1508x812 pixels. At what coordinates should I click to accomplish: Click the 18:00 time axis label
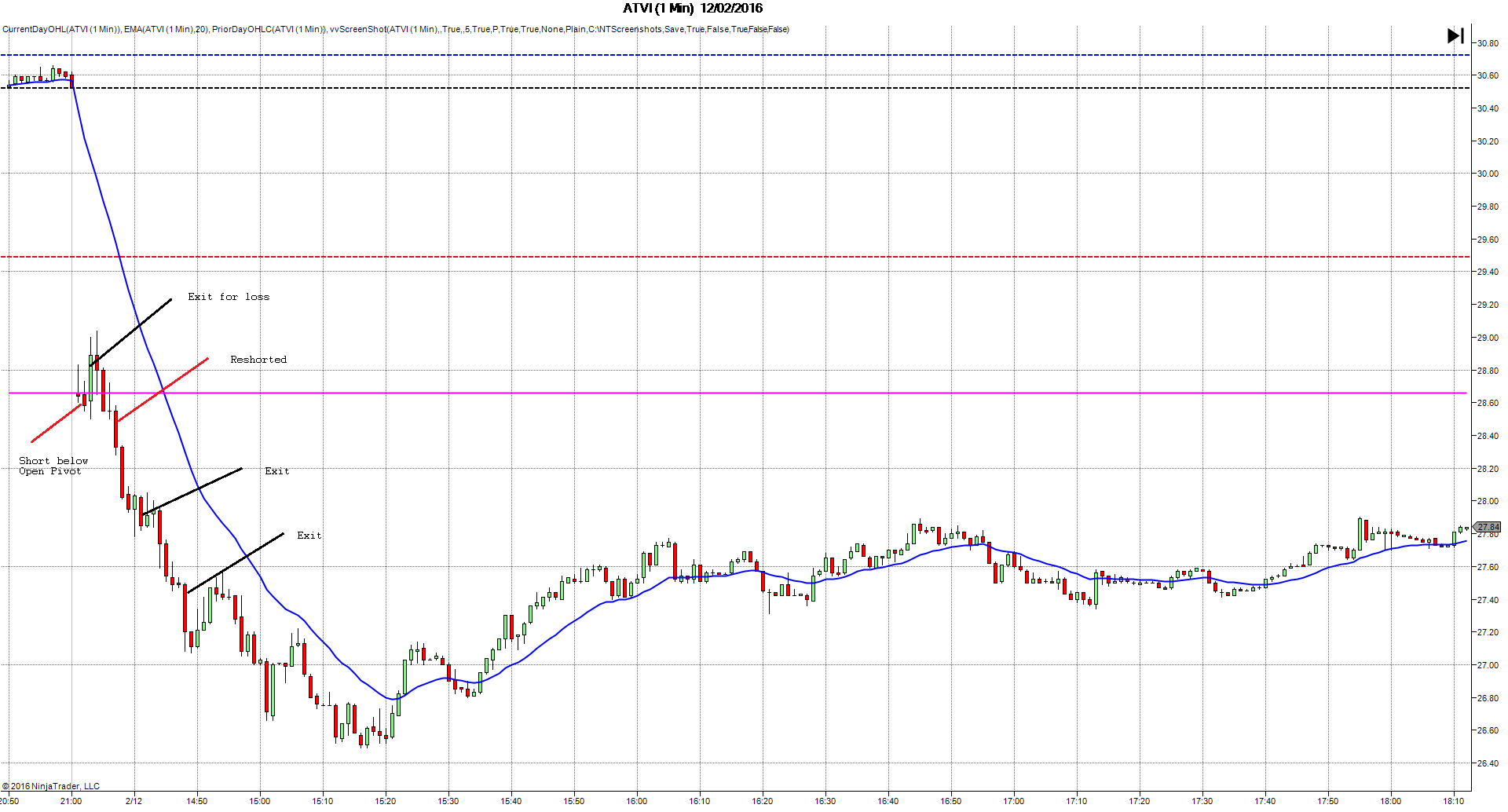1391,801
